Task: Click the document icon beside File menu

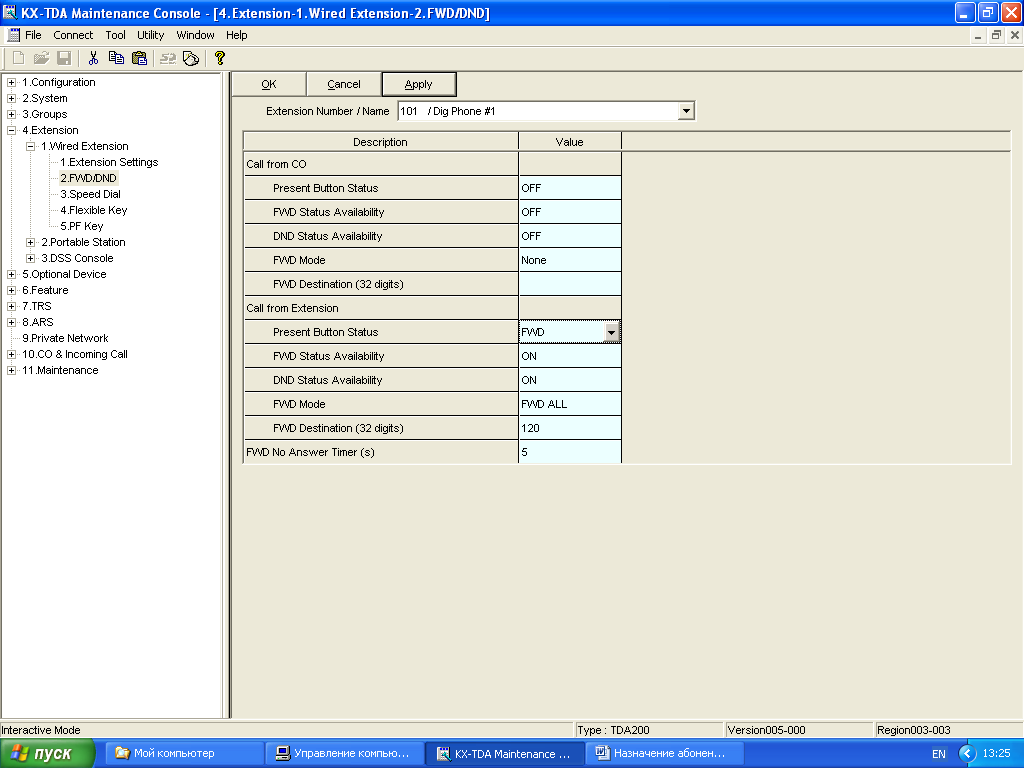Action: click(x=13, y=35)
